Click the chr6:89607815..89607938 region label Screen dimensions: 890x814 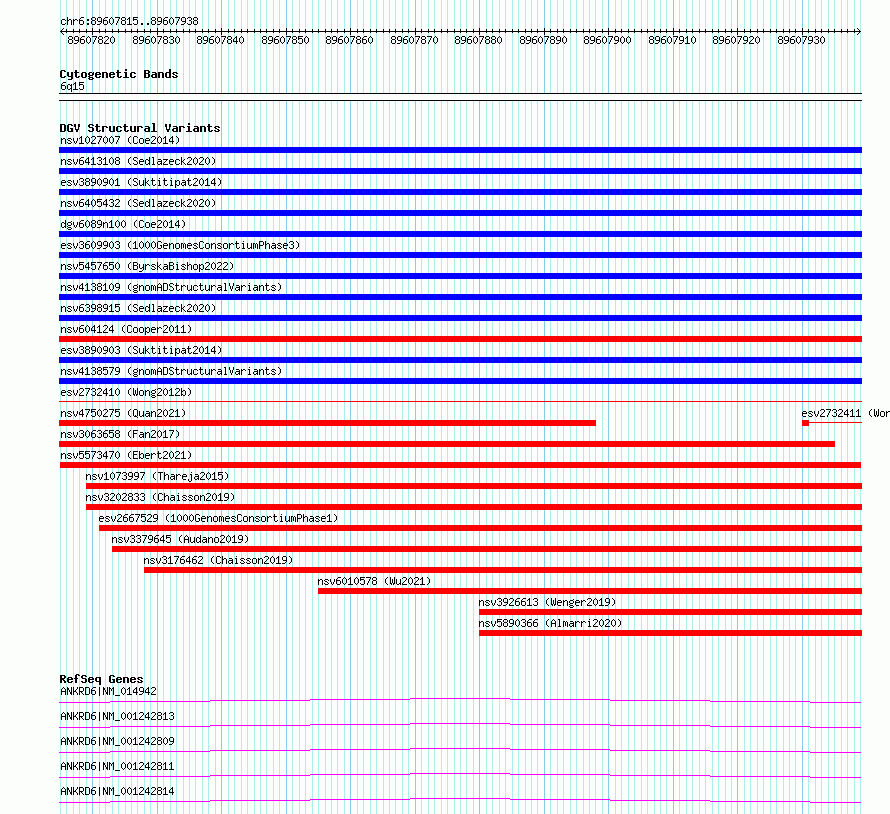(x=129, y=22)
